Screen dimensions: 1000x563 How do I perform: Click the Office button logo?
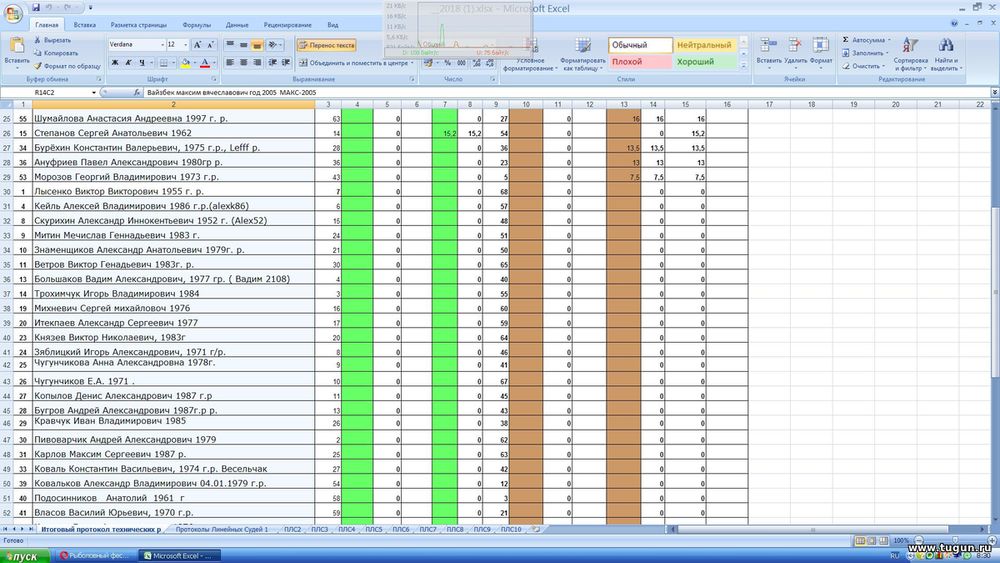tap(13, 13)
